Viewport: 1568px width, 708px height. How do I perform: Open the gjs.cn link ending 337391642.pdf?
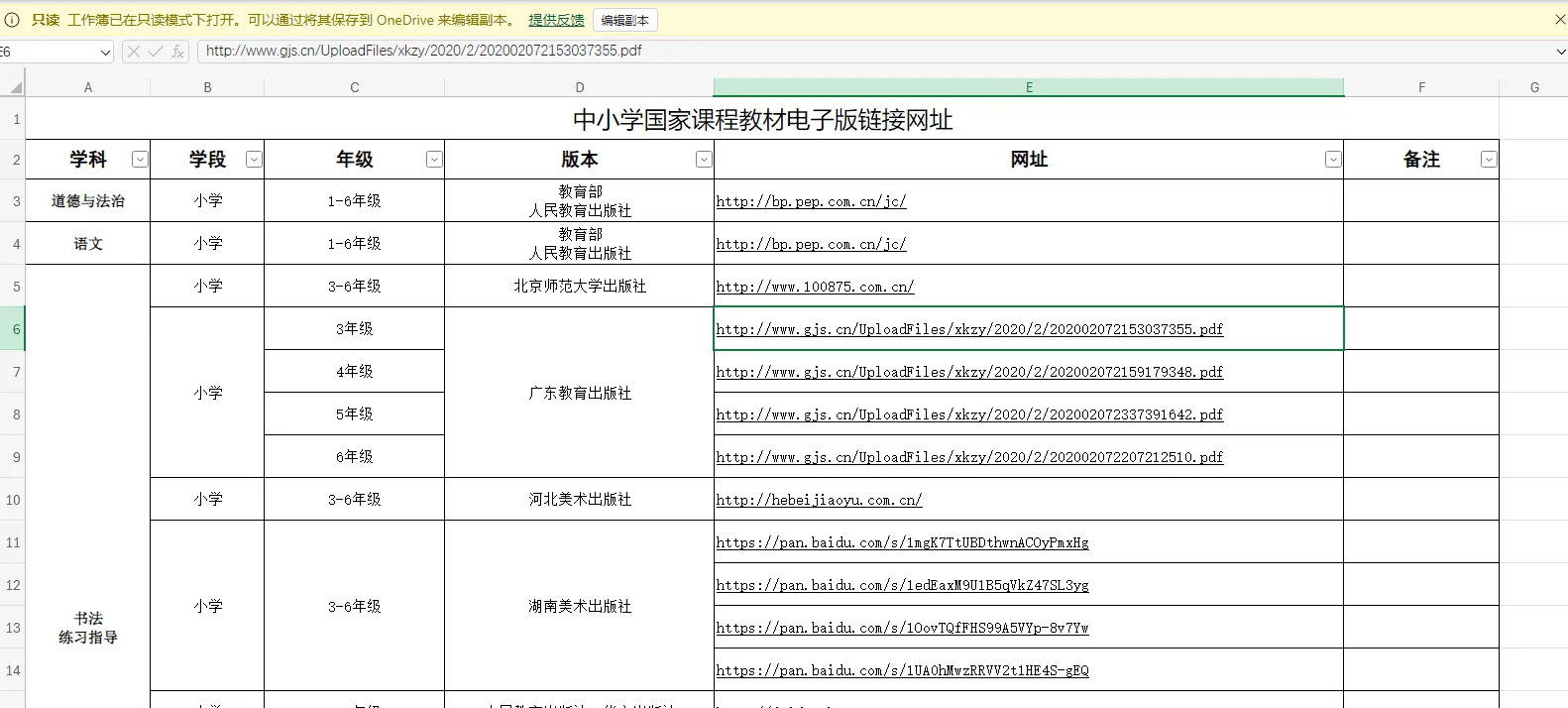(969, 414)
